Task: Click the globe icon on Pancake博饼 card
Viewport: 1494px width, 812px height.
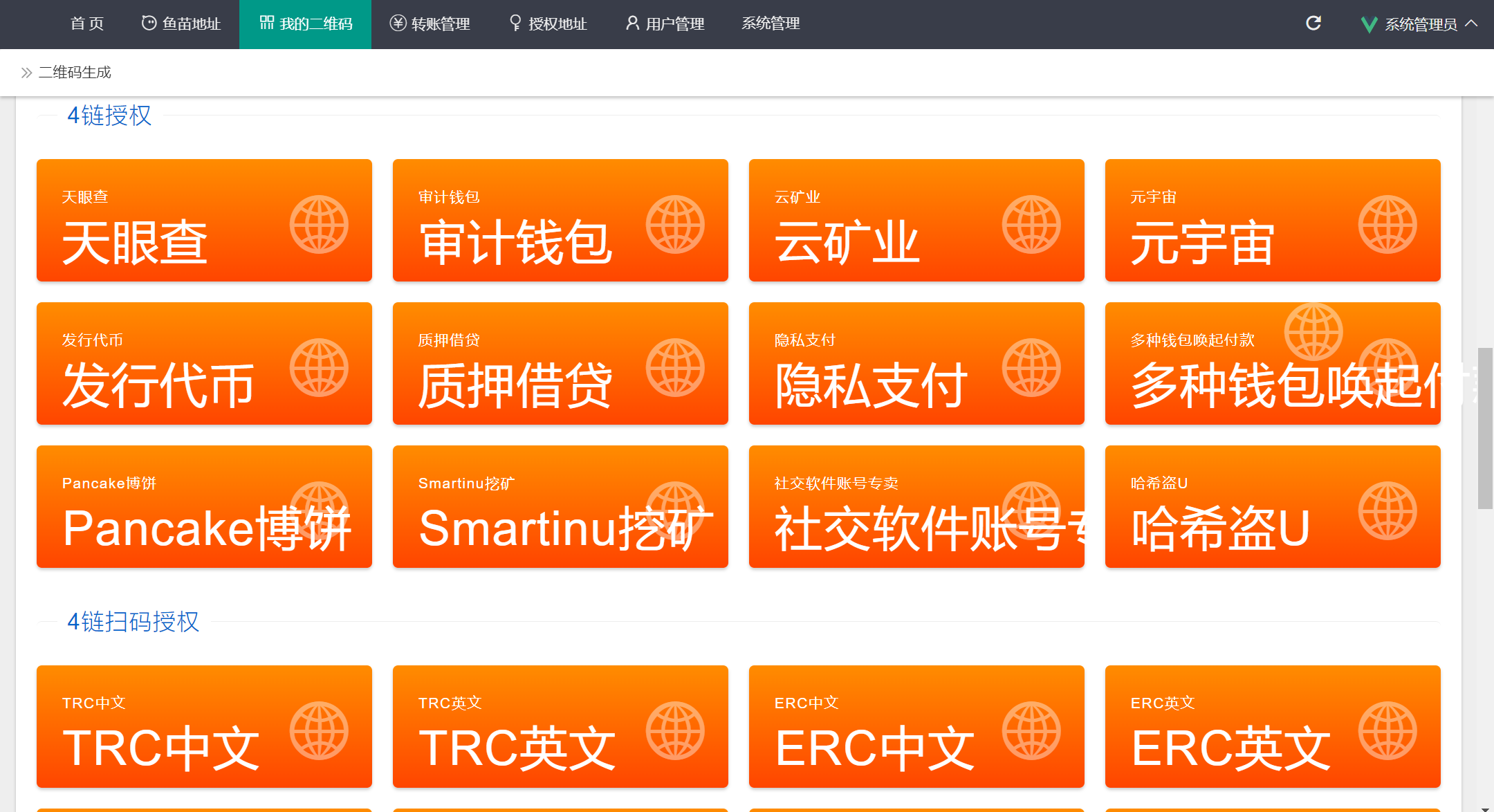Action: [x=319, y=511]
